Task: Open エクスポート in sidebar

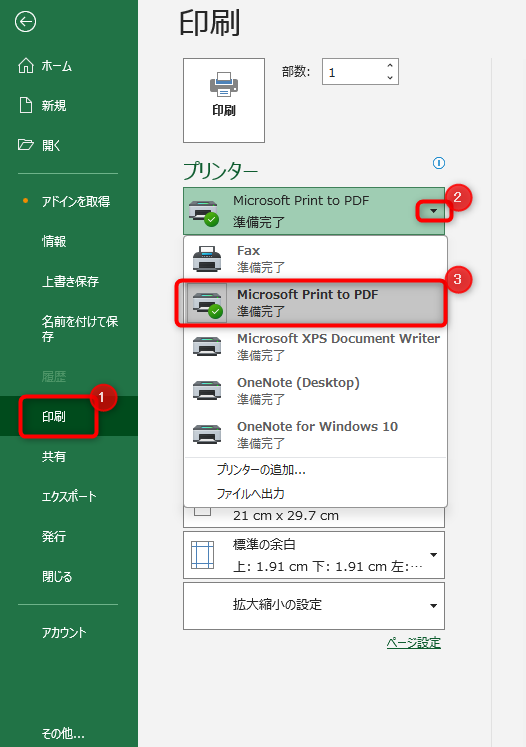Action: click(69, 496)
